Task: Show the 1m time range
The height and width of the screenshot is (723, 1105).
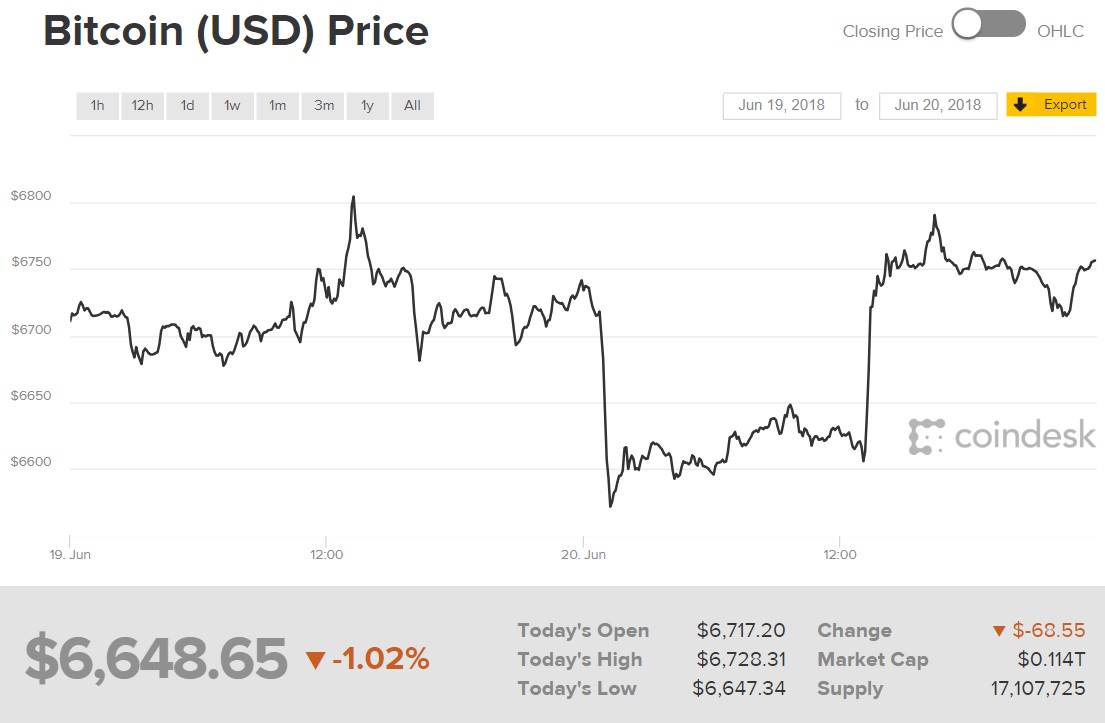Action: pos(277,105)
